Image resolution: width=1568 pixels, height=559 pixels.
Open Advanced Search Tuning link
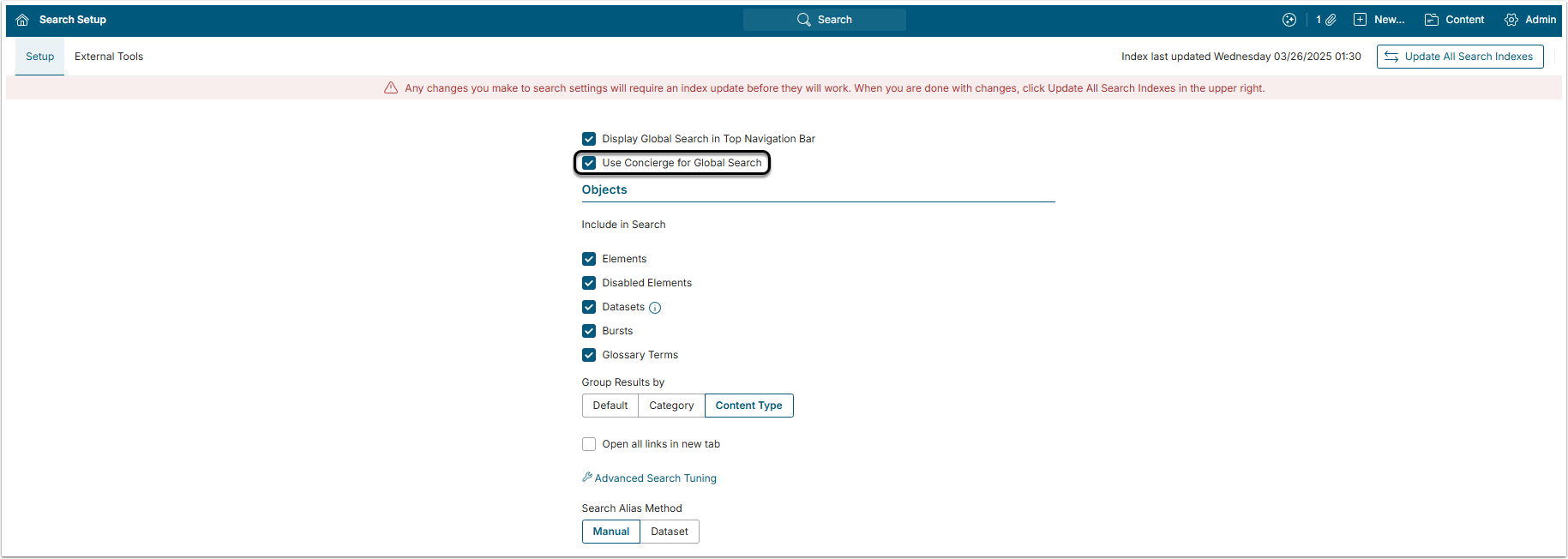pos(656,478)
